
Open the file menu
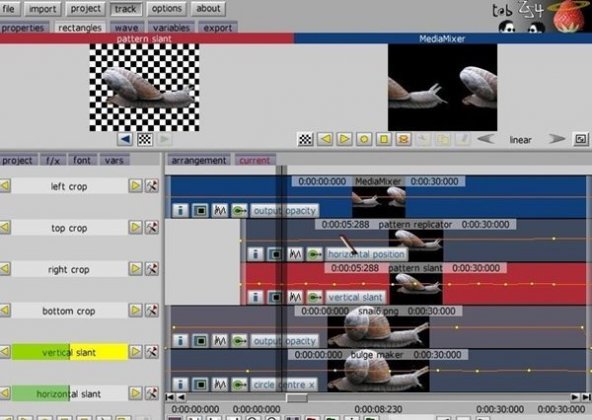[x=9, y=8]
